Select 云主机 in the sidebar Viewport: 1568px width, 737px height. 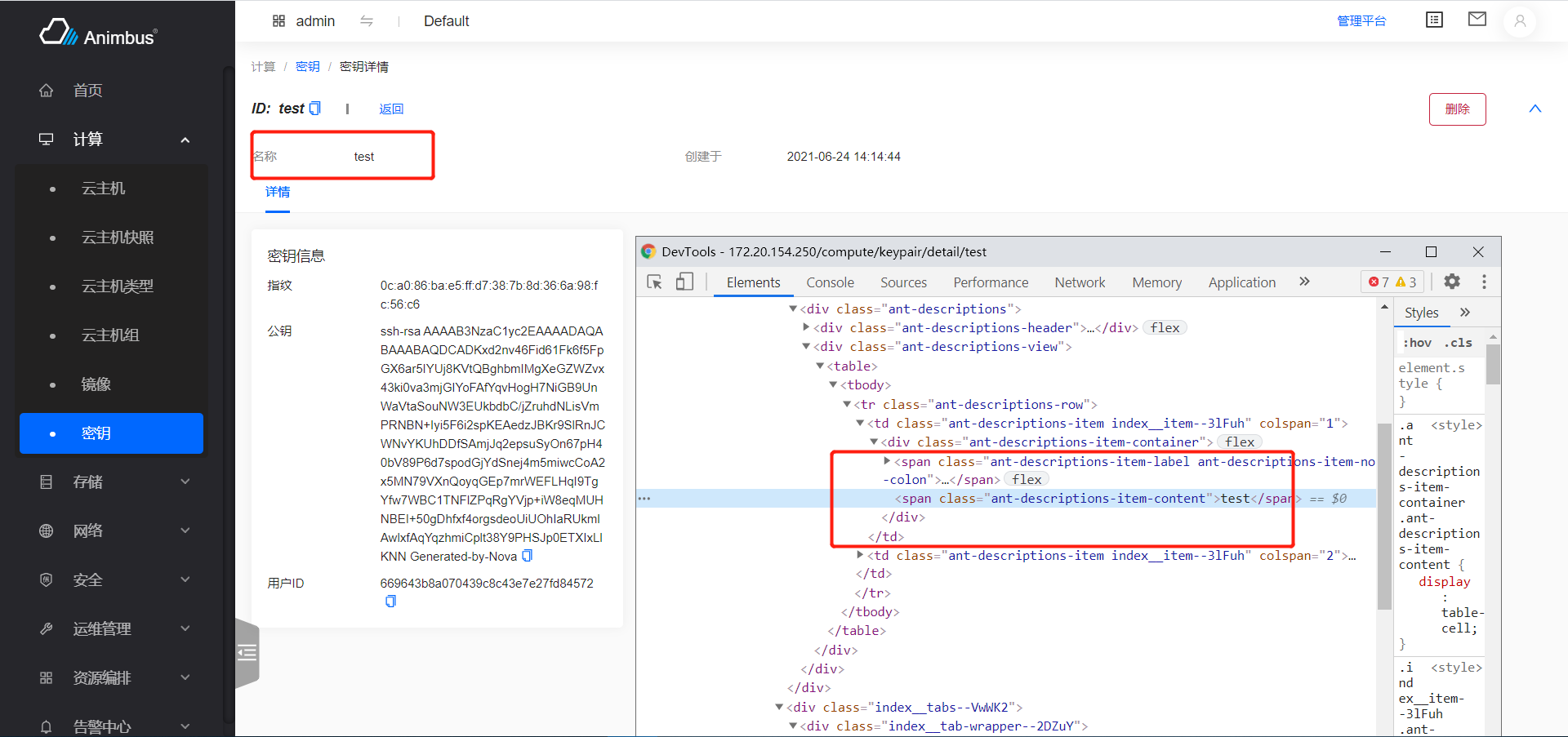(104, 189)
